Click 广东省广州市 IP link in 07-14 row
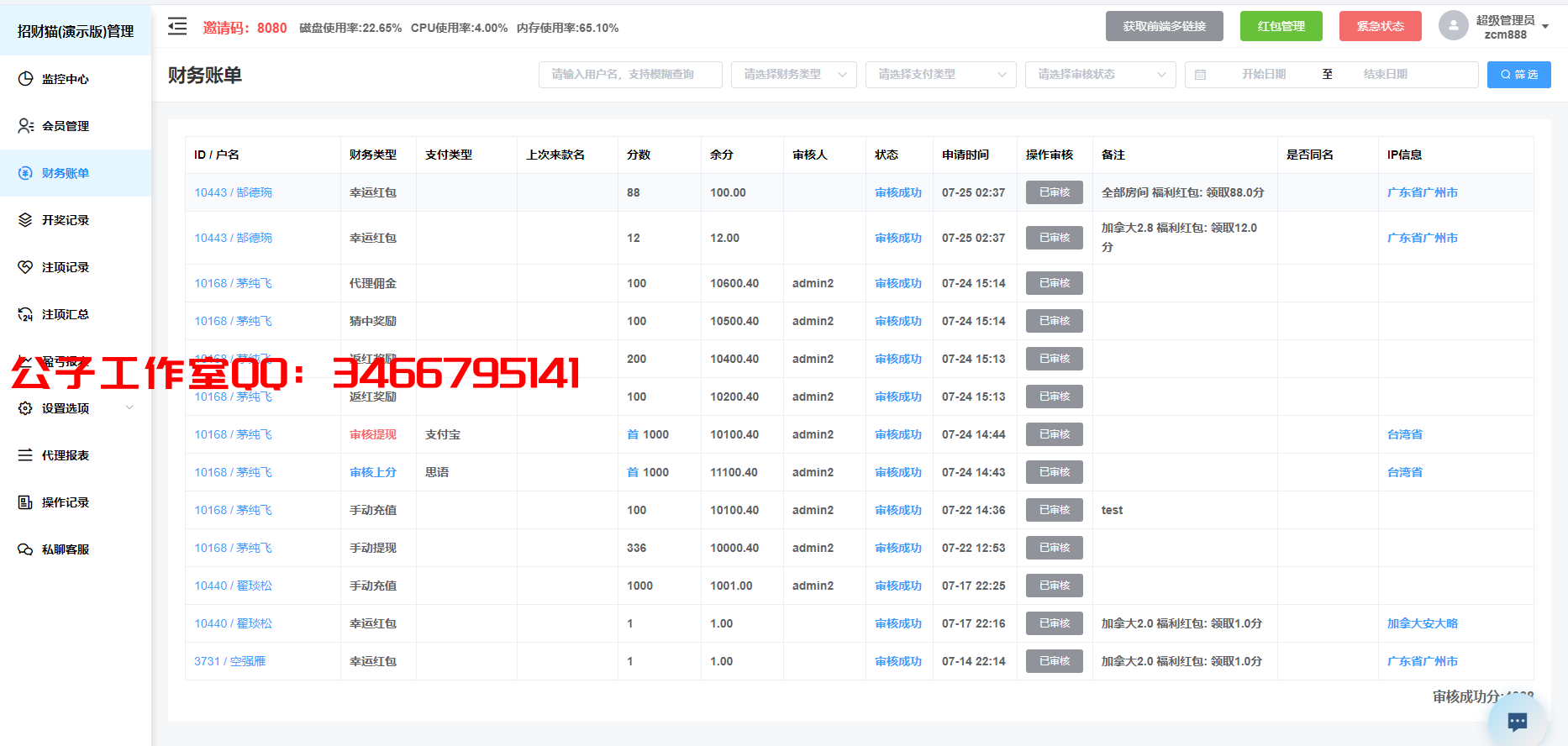The image size is (1568, 746). tap(1423, 661)
